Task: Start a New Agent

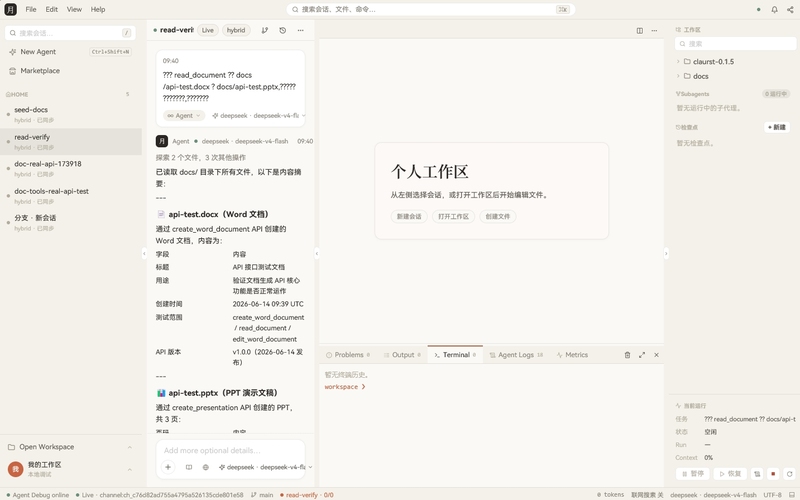Action: tap(70, 52)
